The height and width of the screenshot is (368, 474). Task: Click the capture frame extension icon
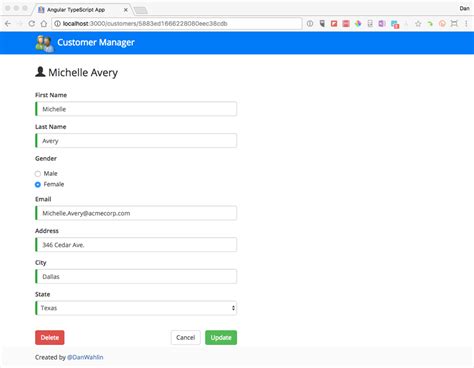pos(454,24)
